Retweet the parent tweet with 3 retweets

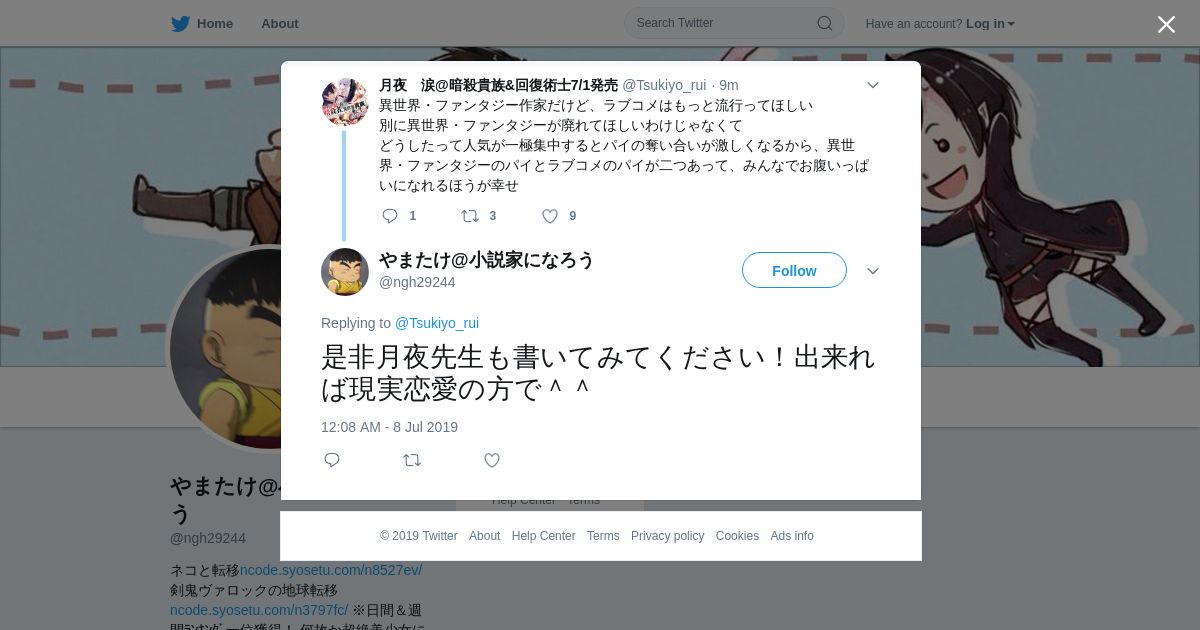469,216
